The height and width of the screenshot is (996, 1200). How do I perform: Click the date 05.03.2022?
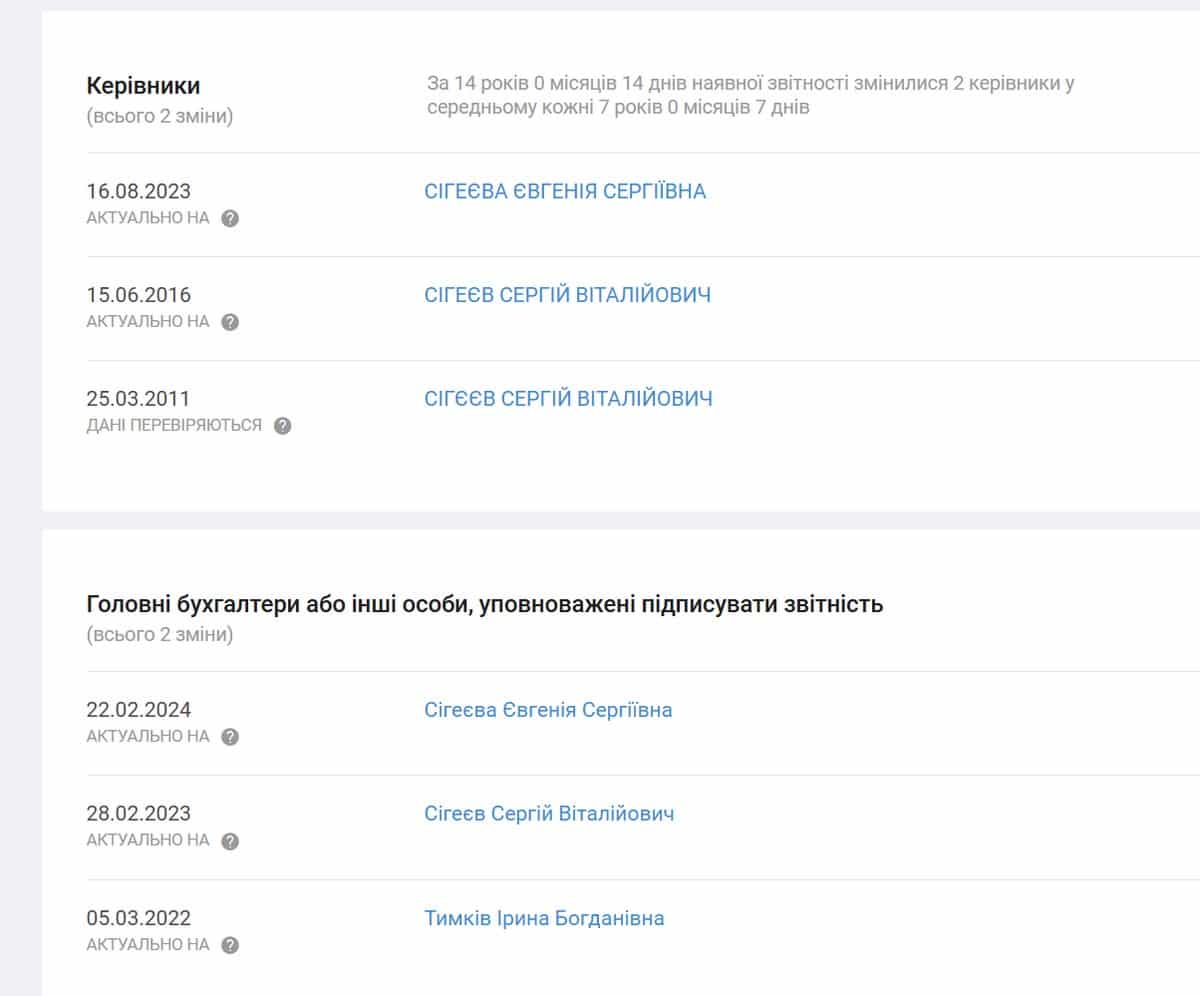tap(138, 918)
